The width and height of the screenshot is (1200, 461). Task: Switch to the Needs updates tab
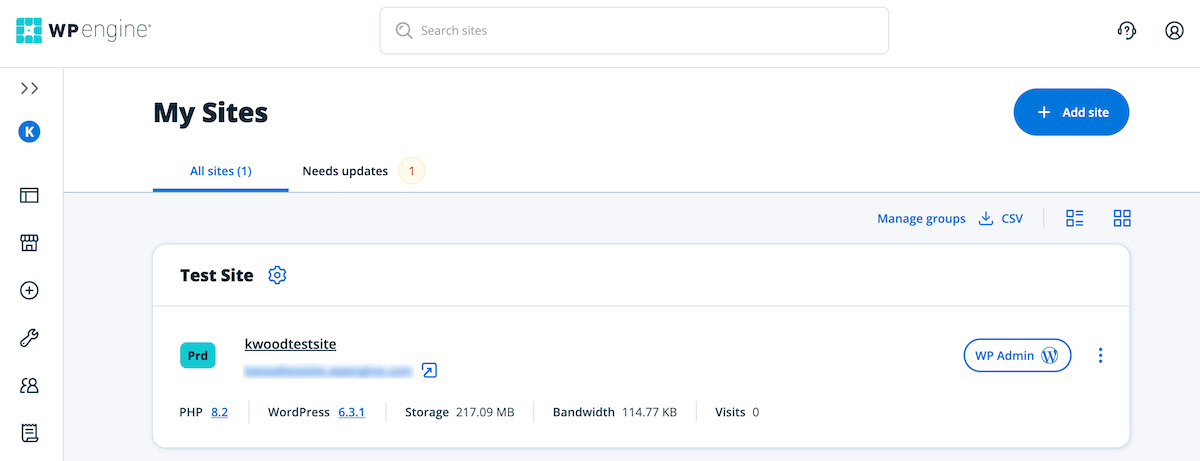(346, 171)
